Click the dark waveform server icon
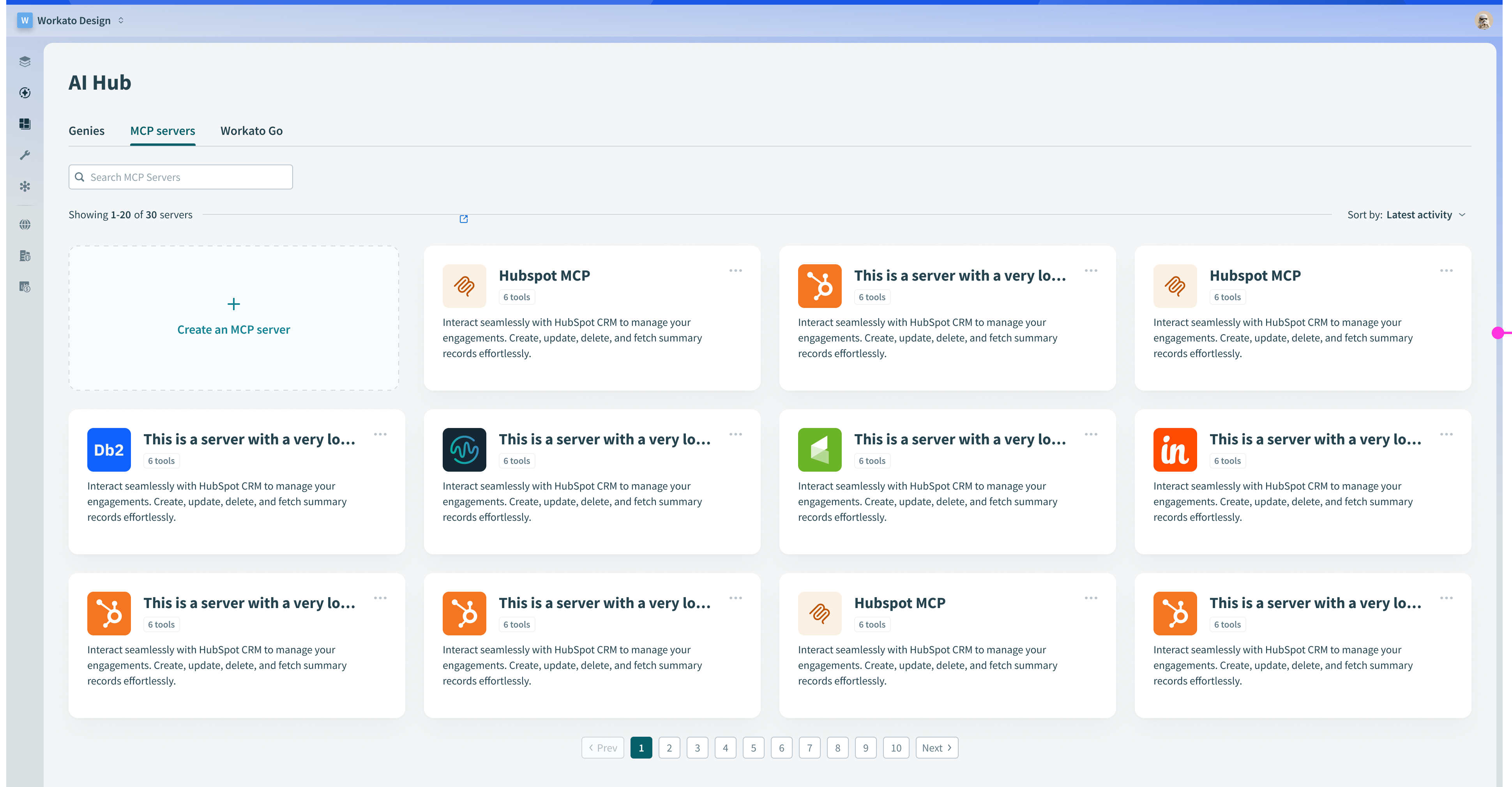The height and width of the screenshot is (787, 1512). (x=464, y=450)
